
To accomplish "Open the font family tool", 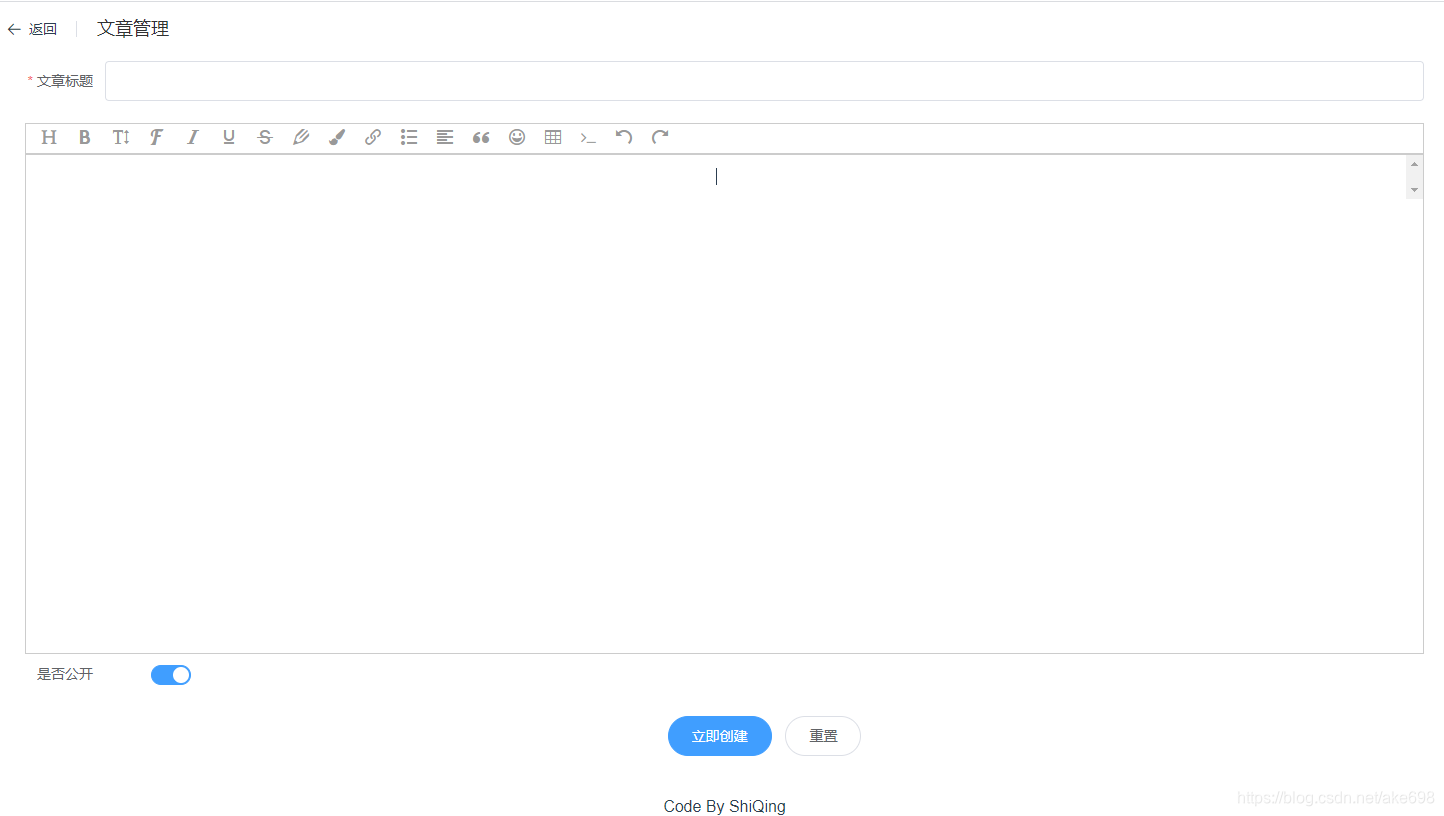I will point(157,138).
